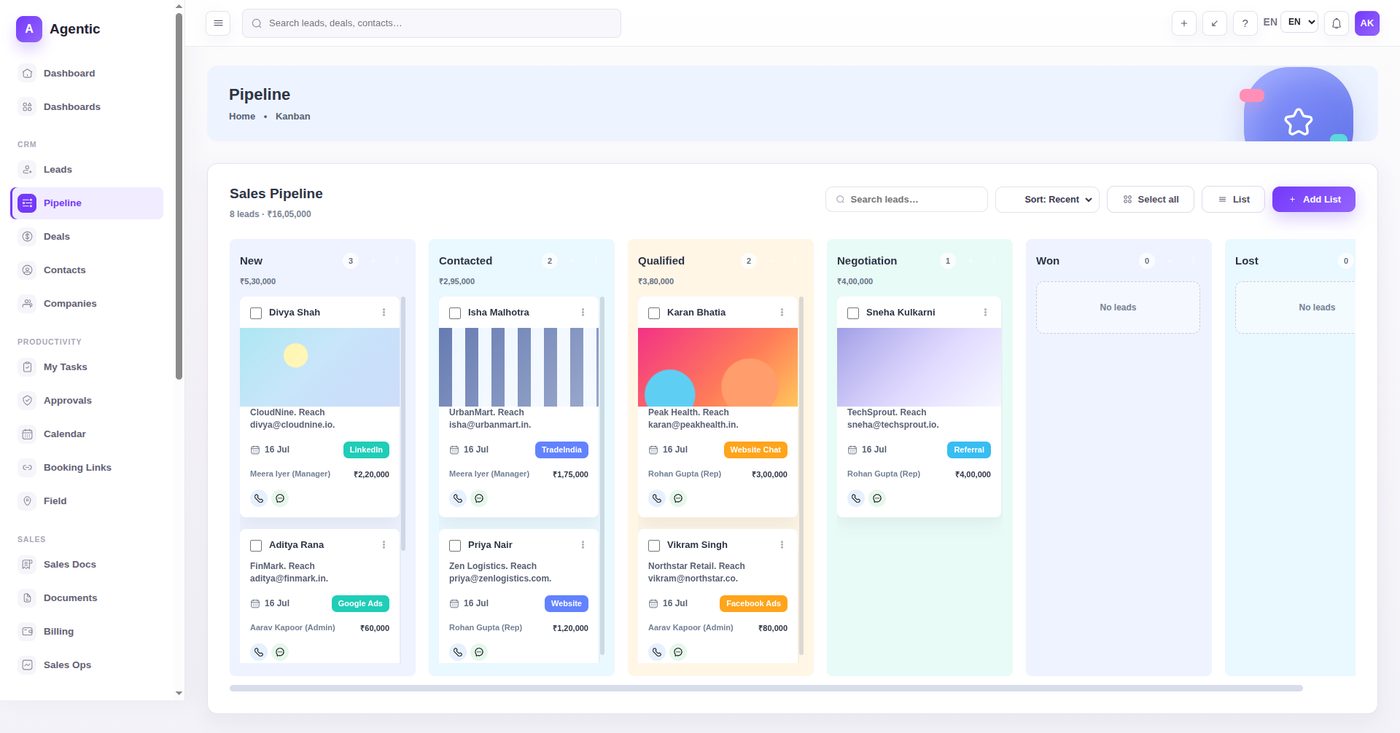Image resolution: width=1400 pixels, height=733 pixels.
Task: Click the horizontal kanban board scrollbar
Action: click(x=766, y=688)
